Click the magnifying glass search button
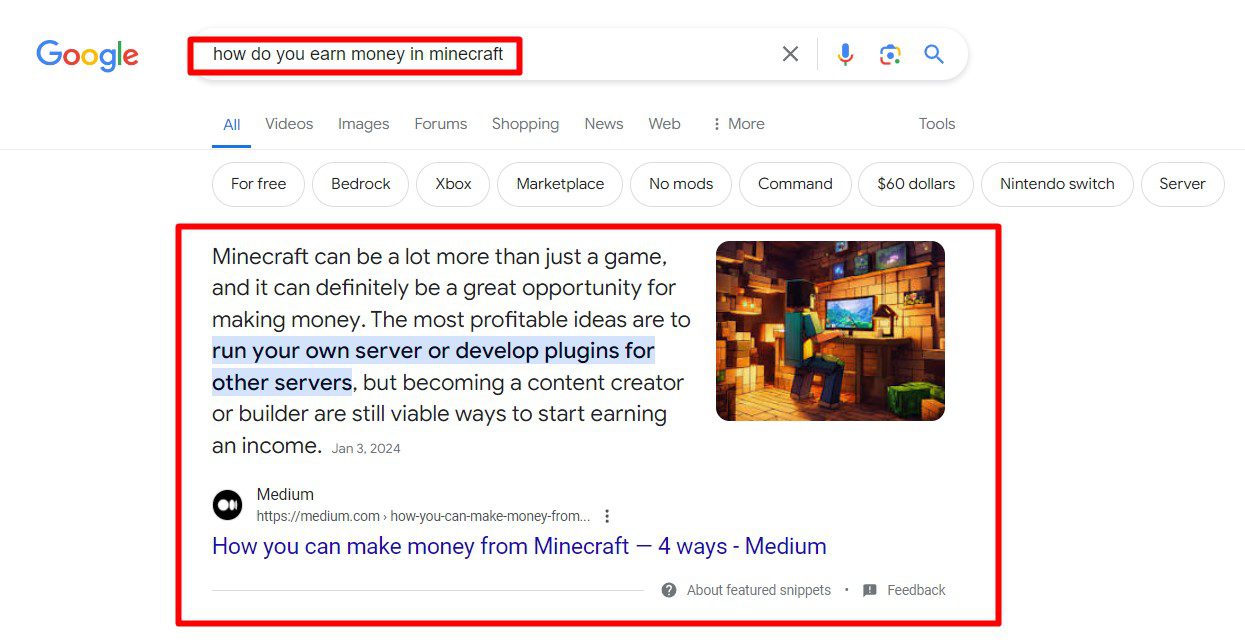 [934, 54]
